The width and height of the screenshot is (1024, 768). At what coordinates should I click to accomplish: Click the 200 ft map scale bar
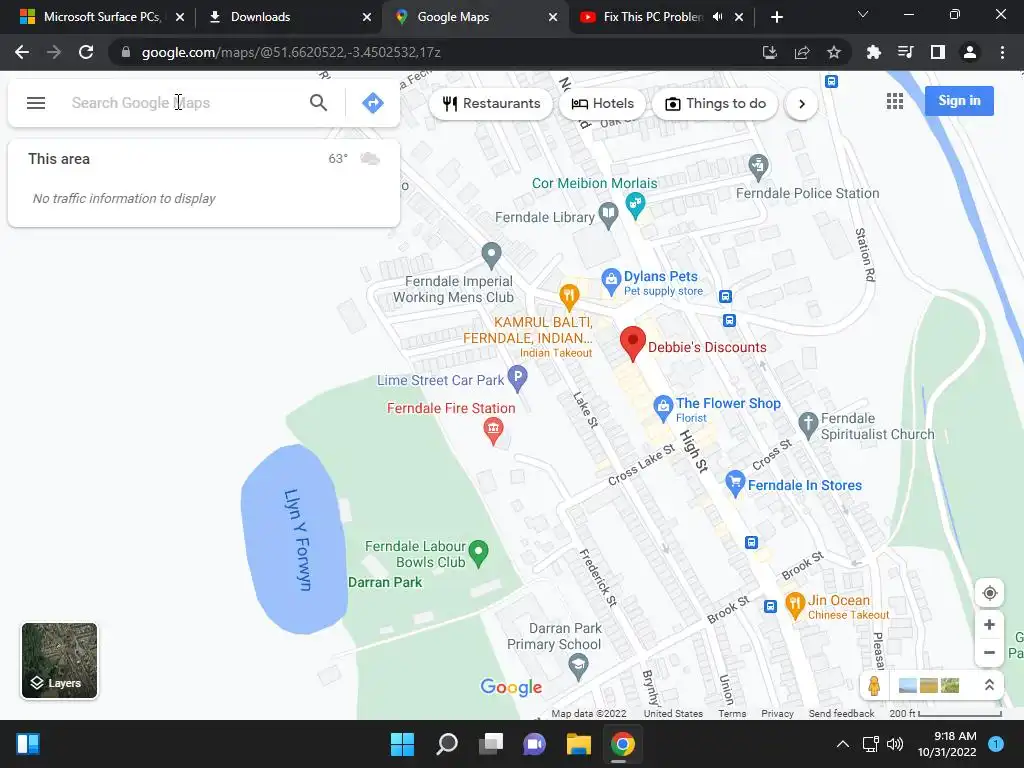coord(946,714)
